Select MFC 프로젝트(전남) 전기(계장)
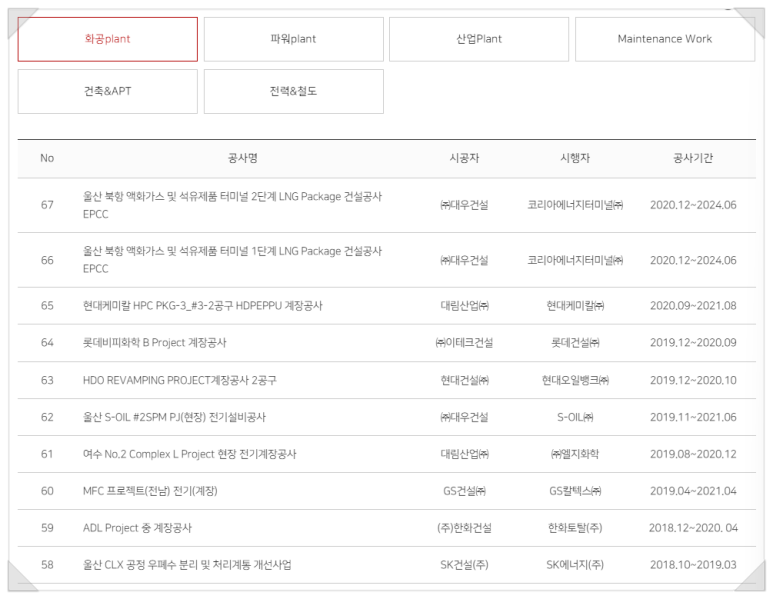 tap(150, 491)
